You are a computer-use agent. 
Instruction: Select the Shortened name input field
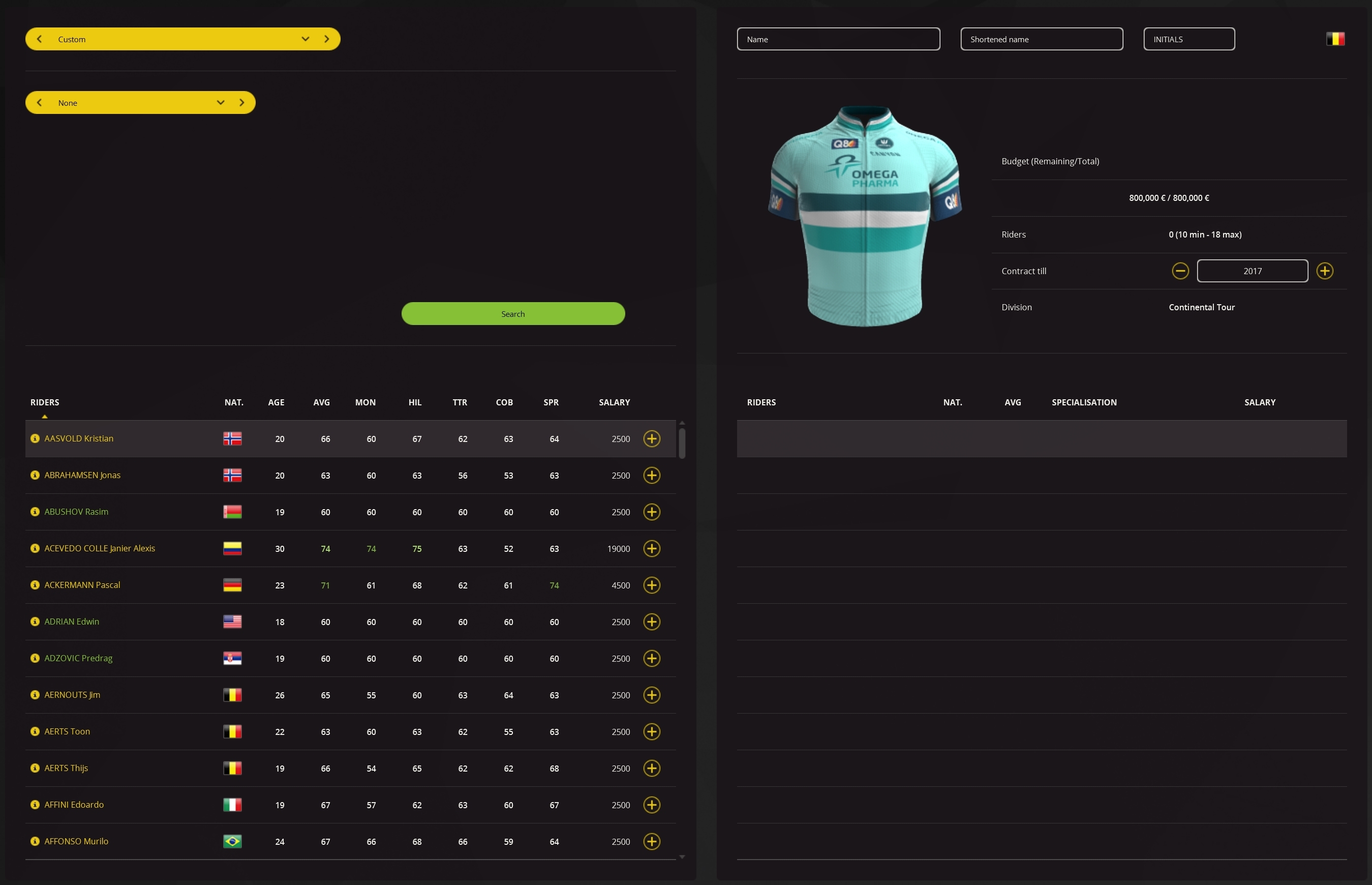pos(1043,38)
